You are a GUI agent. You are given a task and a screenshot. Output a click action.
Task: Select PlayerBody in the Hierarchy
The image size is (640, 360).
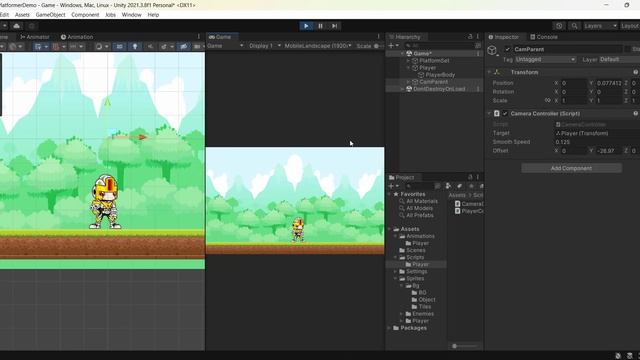[x=440, y=75]
